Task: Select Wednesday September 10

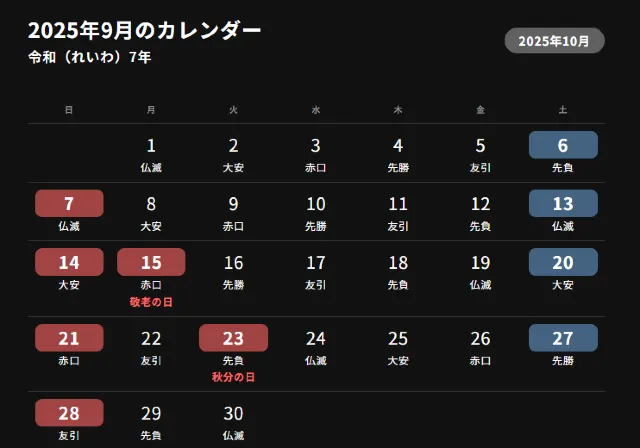Action: pyautogui.click(x=316, y=204)
